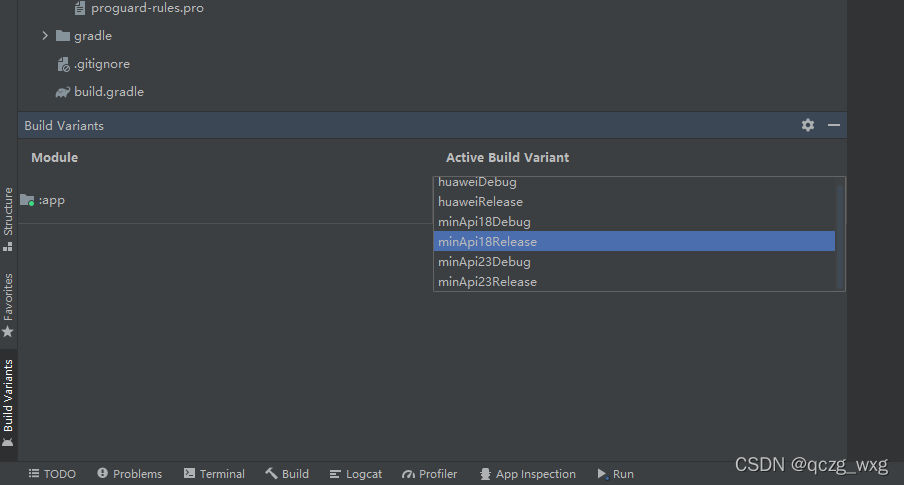Click the .gitignore file icon

(63, 64)
